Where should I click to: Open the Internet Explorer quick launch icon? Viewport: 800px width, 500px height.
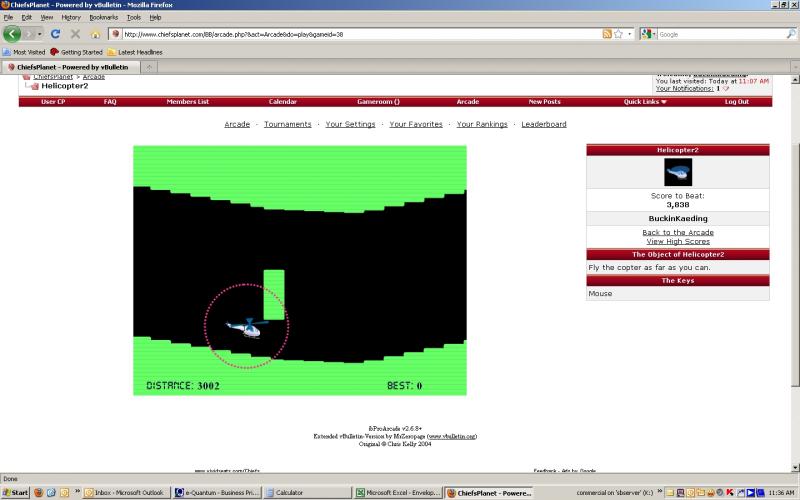51,493
